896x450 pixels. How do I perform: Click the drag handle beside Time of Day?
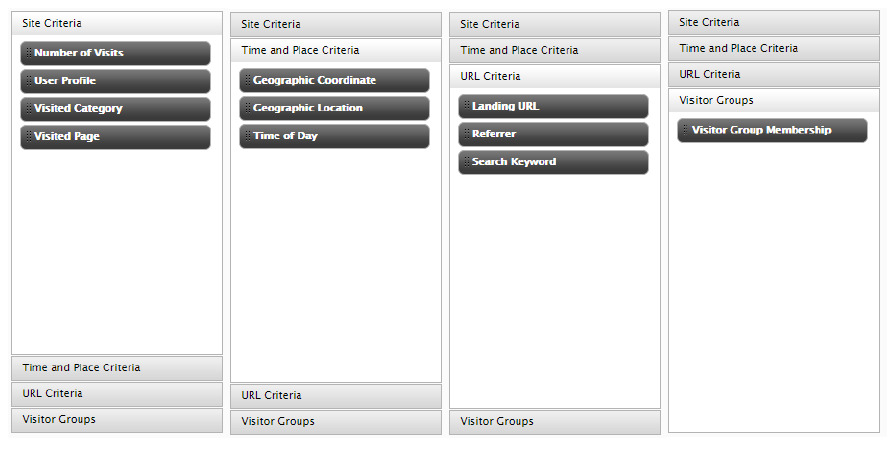(247, 136)
